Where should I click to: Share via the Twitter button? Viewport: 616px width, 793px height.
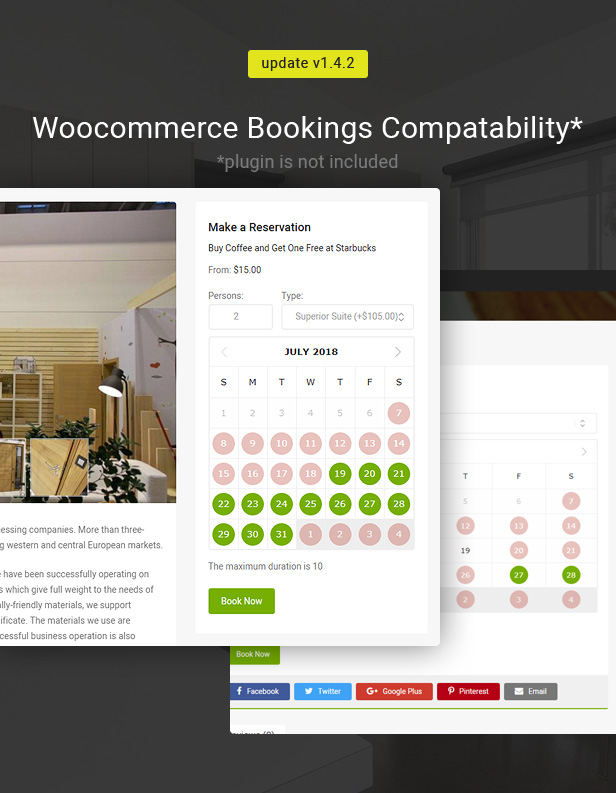[x=322, y=691]
